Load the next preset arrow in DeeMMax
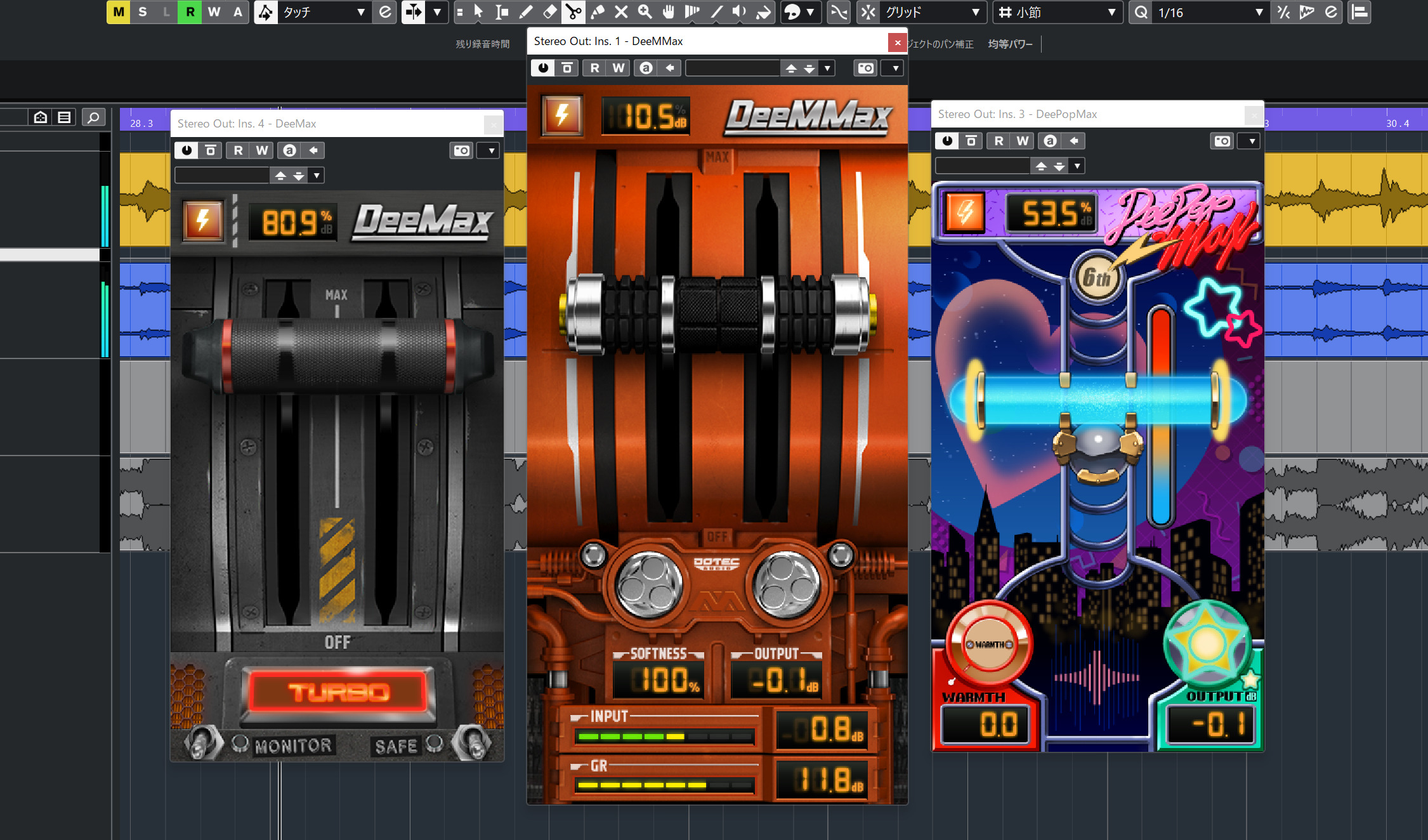The height and width of the screenshot is (840, 1428). click(x=809, y=68)
